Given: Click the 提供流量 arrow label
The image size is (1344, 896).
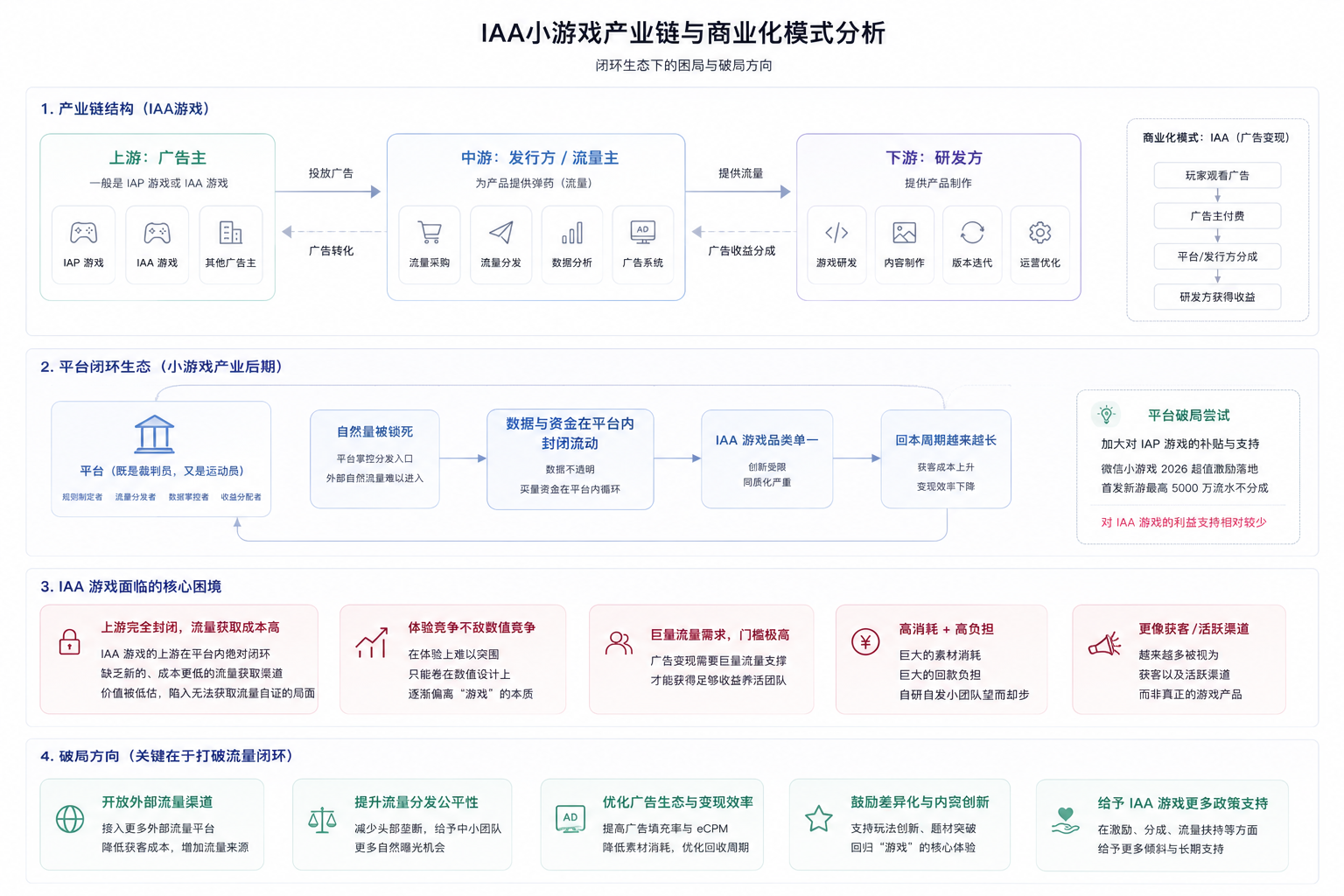Looking at the screenshot, I should click(x=740, y=173).
